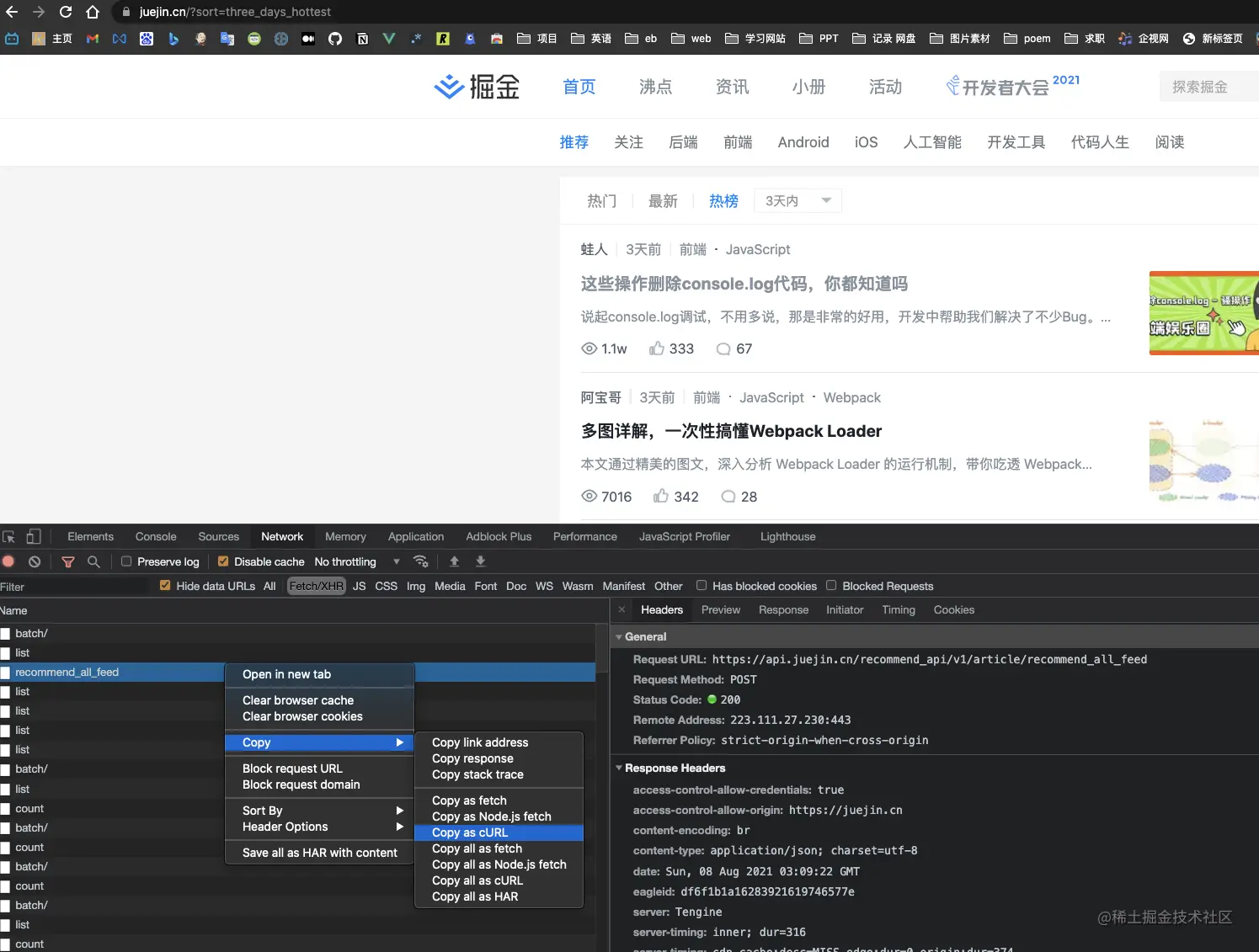Click the Juejin logo
The height and width of the screenshot is (952, 1259).
(477, 87)
